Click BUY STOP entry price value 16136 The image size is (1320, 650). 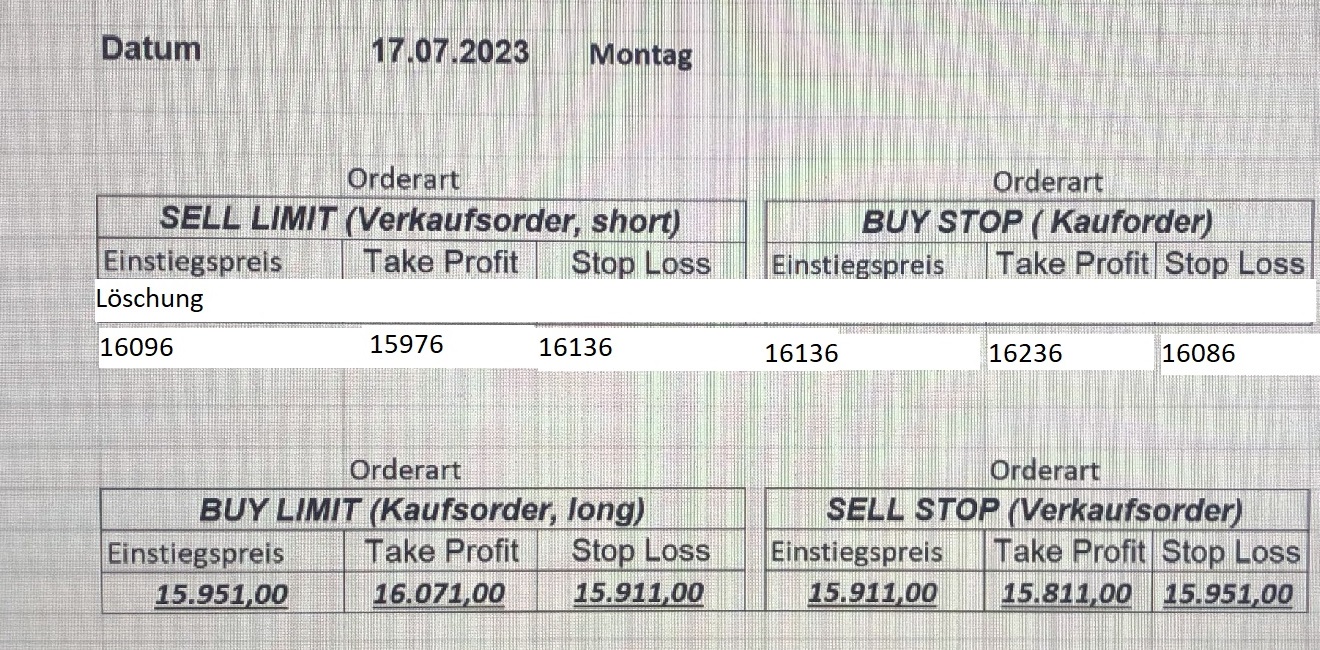tap(802, 353)
